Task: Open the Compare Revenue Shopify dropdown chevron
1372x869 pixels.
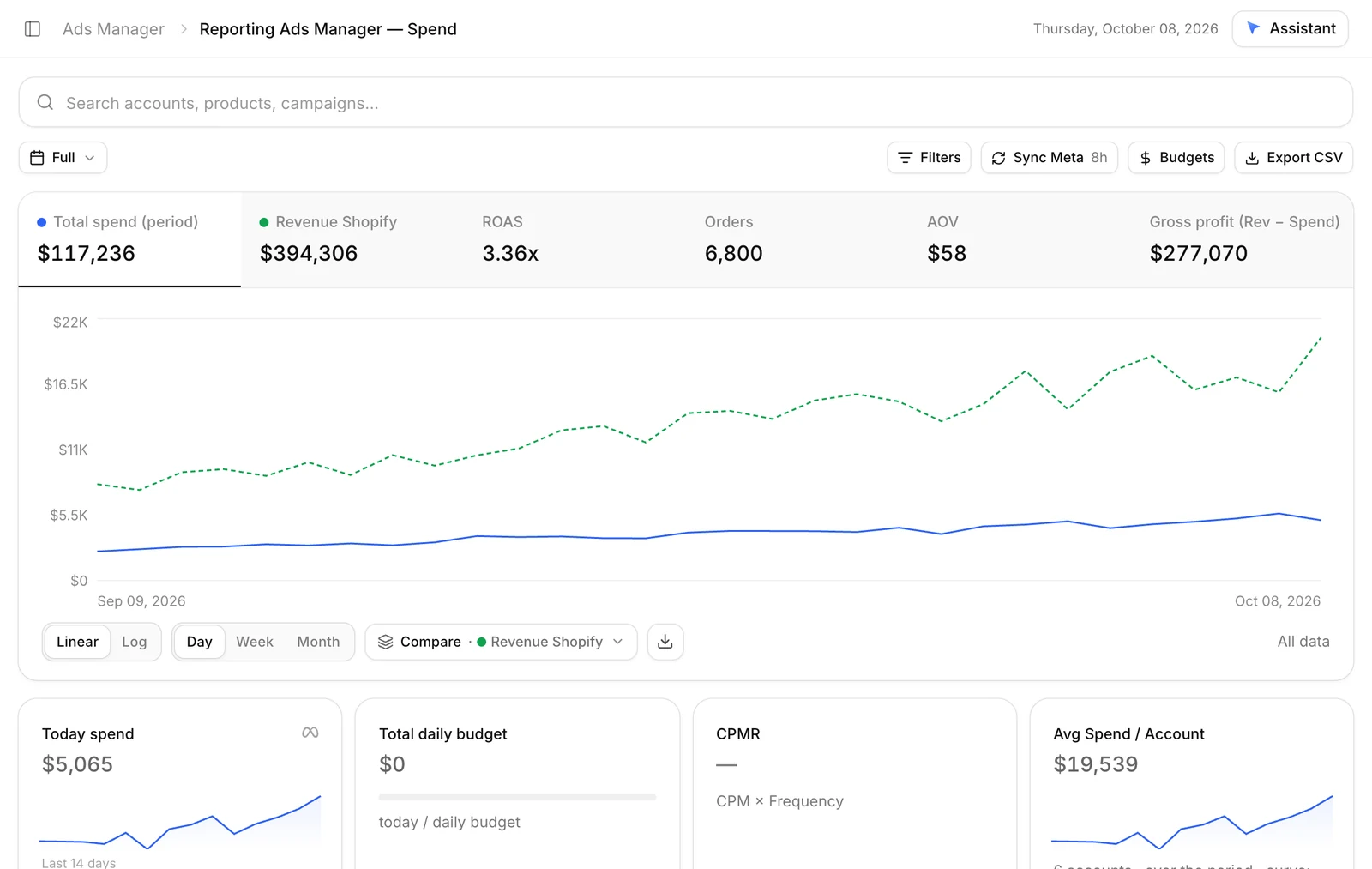Action: click(617, 642)
